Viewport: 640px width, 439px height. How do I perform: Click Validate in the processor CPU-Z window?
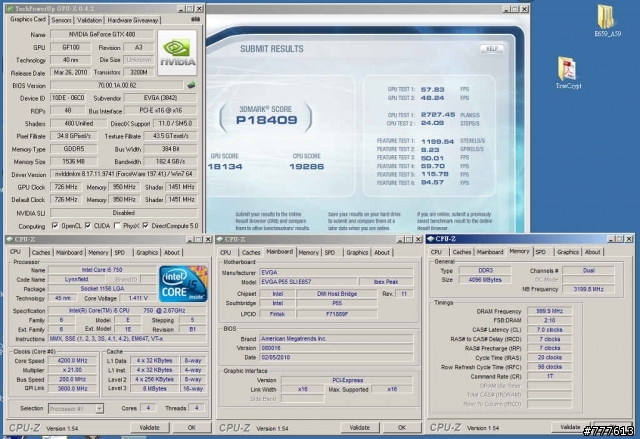149,427
